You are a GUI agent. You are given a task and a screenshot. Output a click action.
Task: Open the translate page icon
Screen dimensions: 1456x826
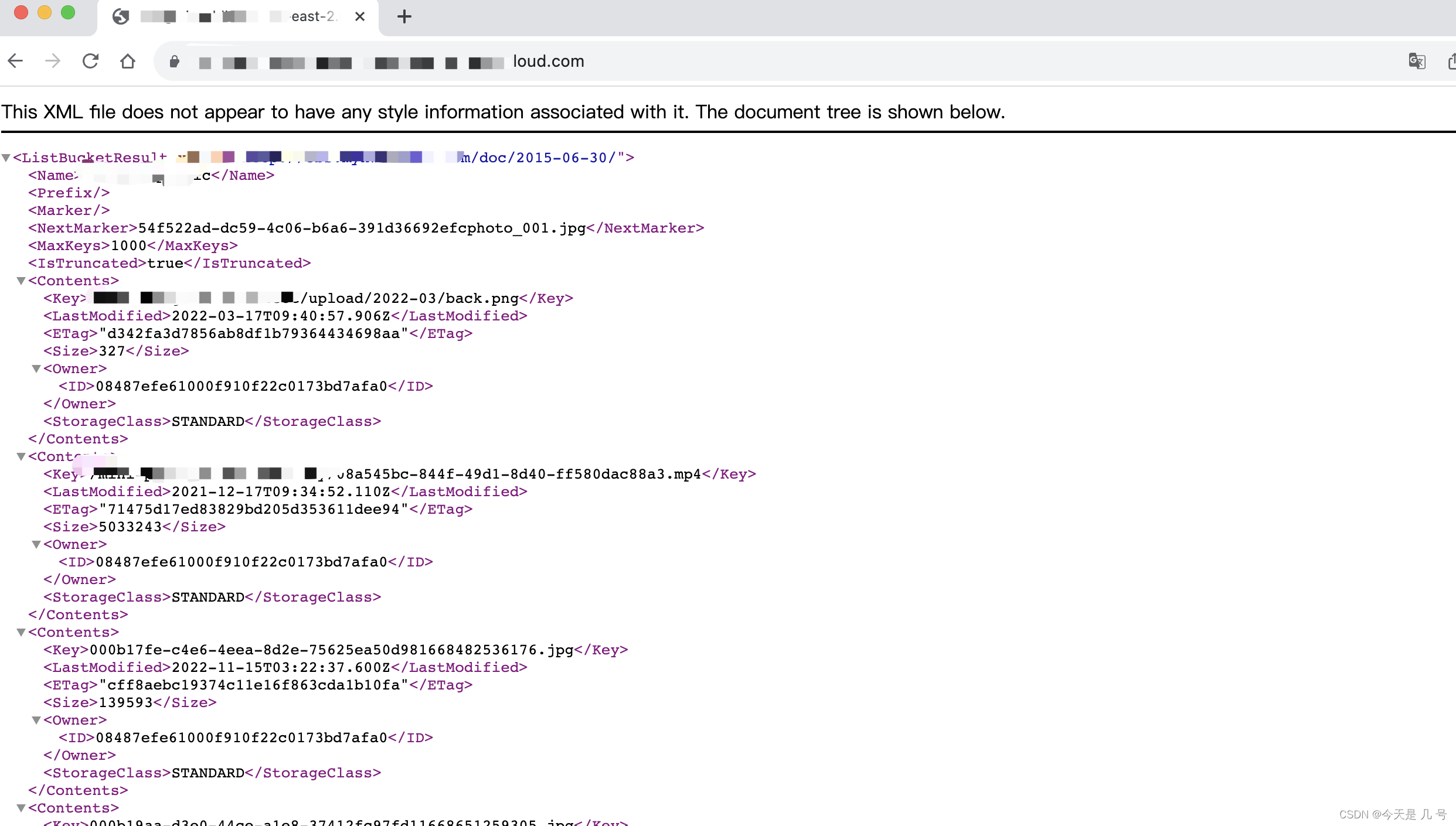[1417, 61]
